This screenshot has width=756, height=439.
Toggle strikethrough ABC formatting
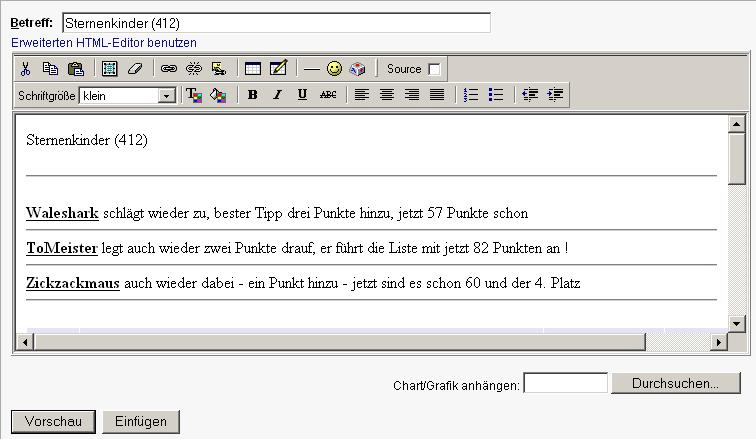click(328, 95)
